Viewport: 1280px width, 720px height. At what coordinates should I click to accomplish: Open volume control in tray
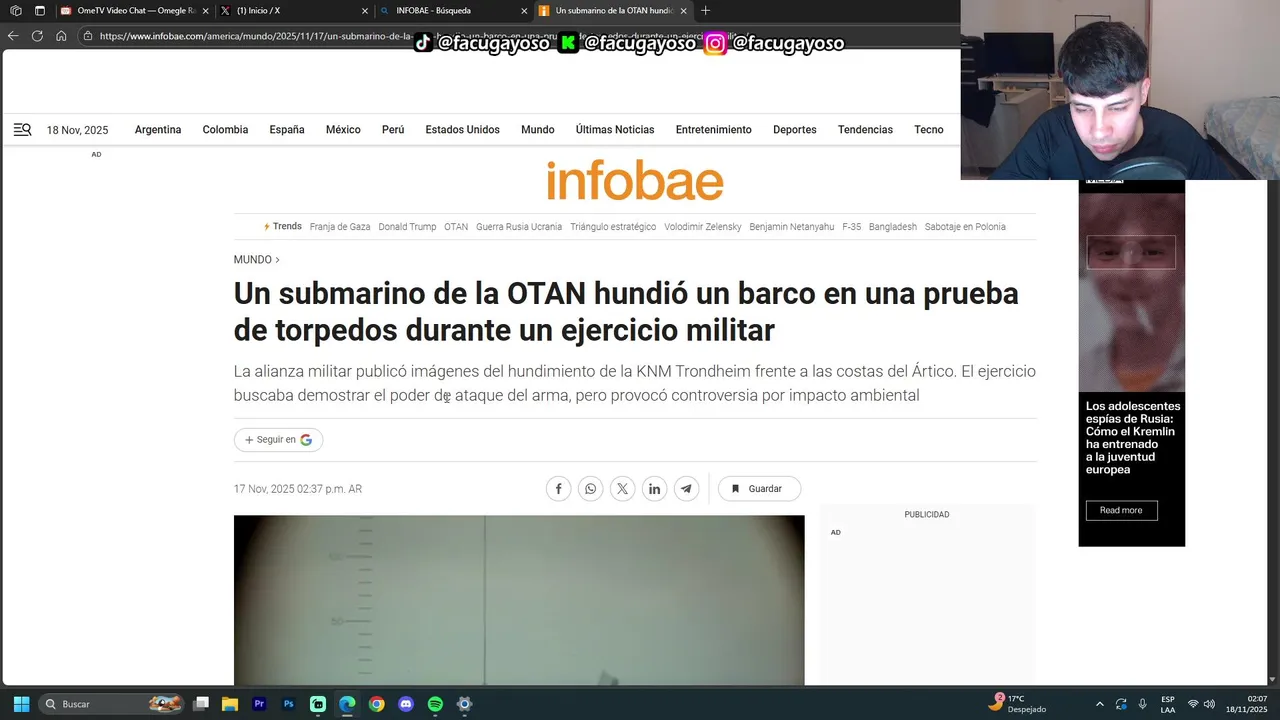click(1209, 704)
